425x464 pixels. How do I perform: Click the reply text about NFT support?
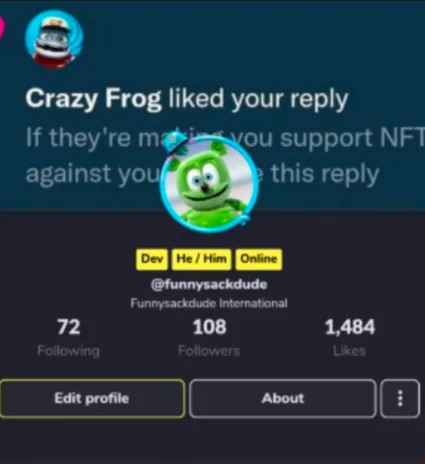(225, 155)
